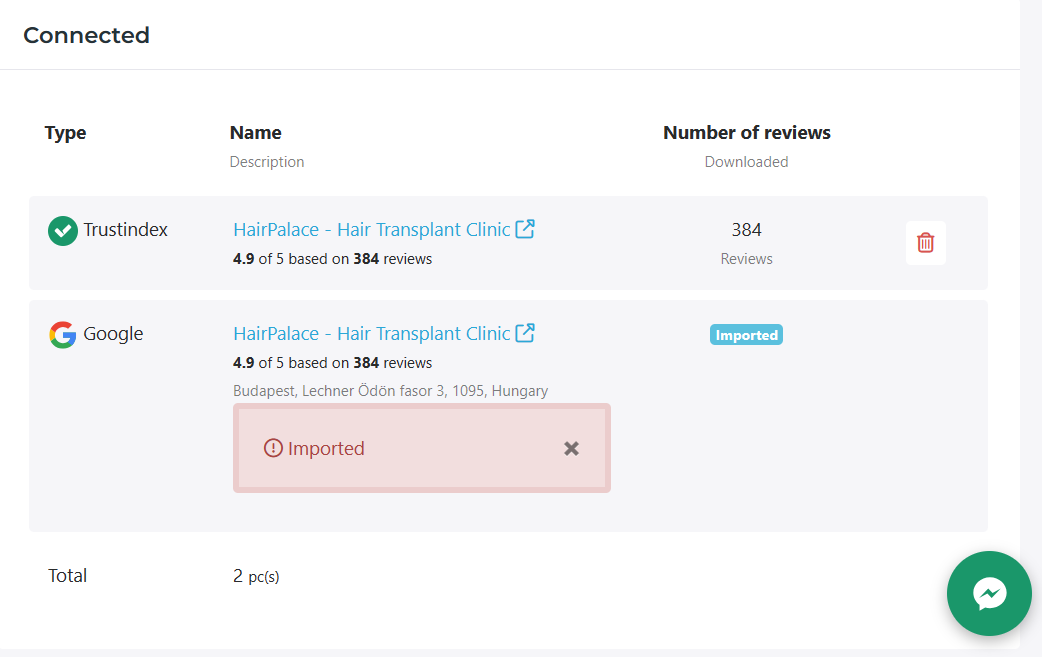Click the alert warning icon next to Imported

click(272, 448)
